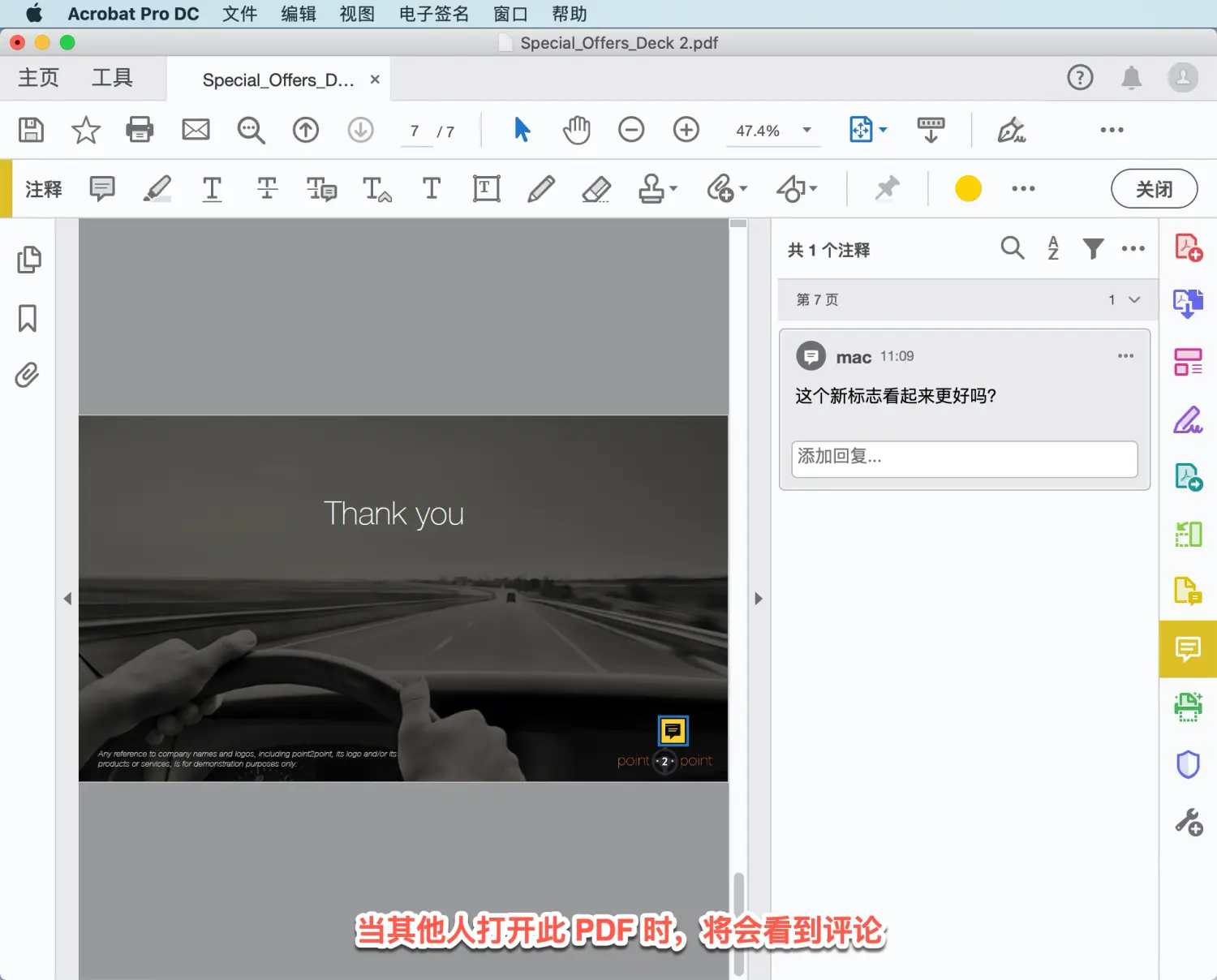Open more tools in main toolbar
1217x980 pixels.
(x=1112, y=130)
